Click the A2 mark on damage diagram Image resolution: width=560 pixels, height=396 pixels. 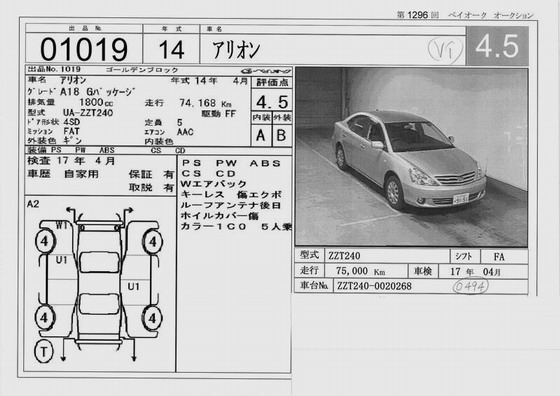33,204
